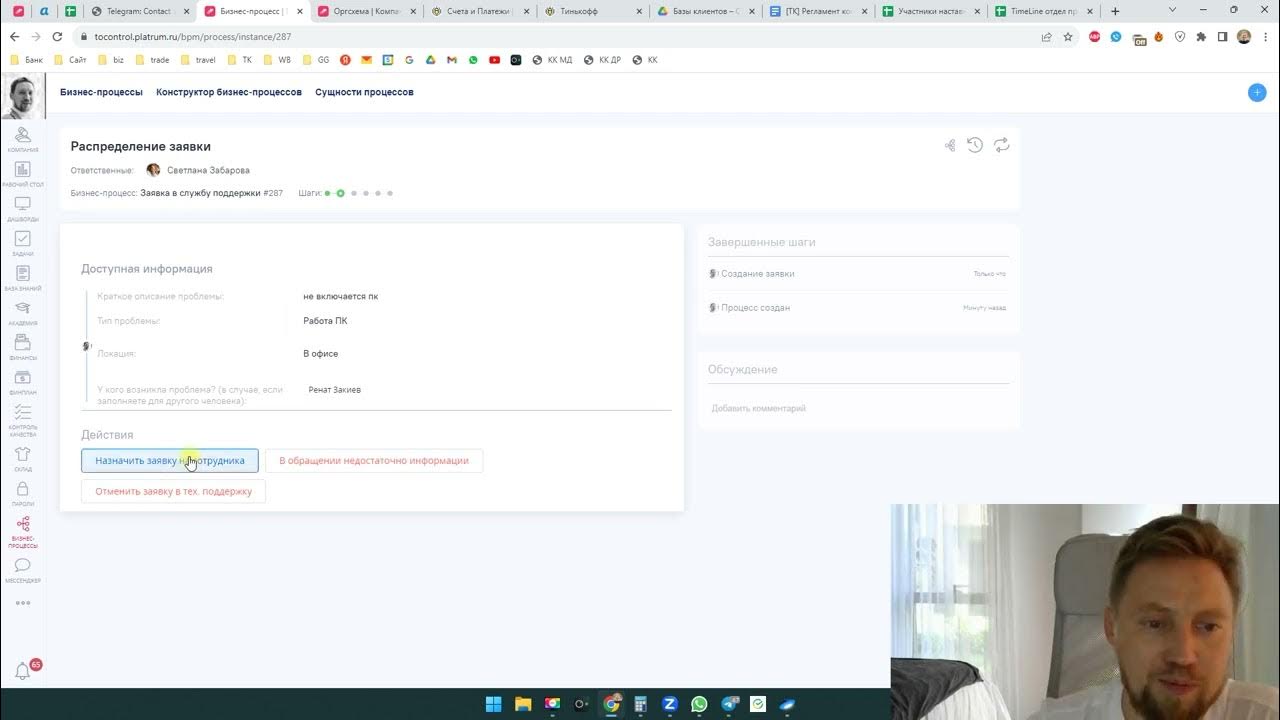
Task: Open browser extensions puzzle icon
Action: coord(1201,37)
